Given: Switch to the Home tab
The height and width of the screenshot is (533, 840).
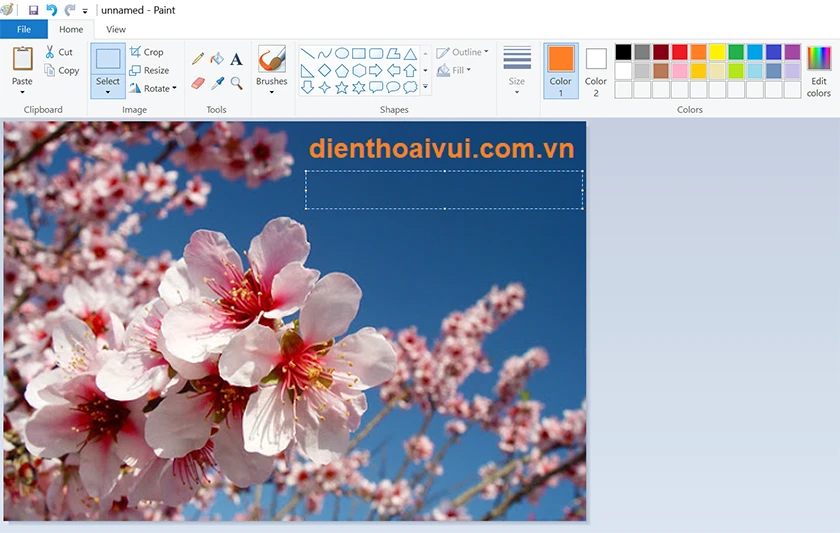Looking at the screenshot, I should 71,29.
